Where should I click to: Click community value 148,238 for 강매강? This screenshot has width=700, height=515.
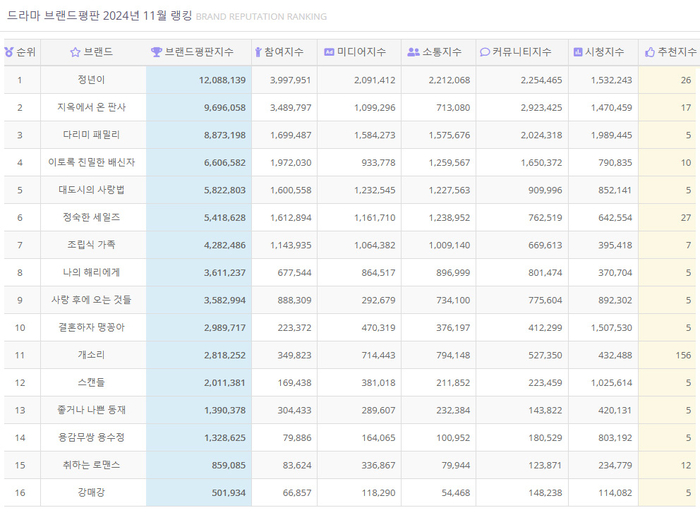(x=545, y=493)
